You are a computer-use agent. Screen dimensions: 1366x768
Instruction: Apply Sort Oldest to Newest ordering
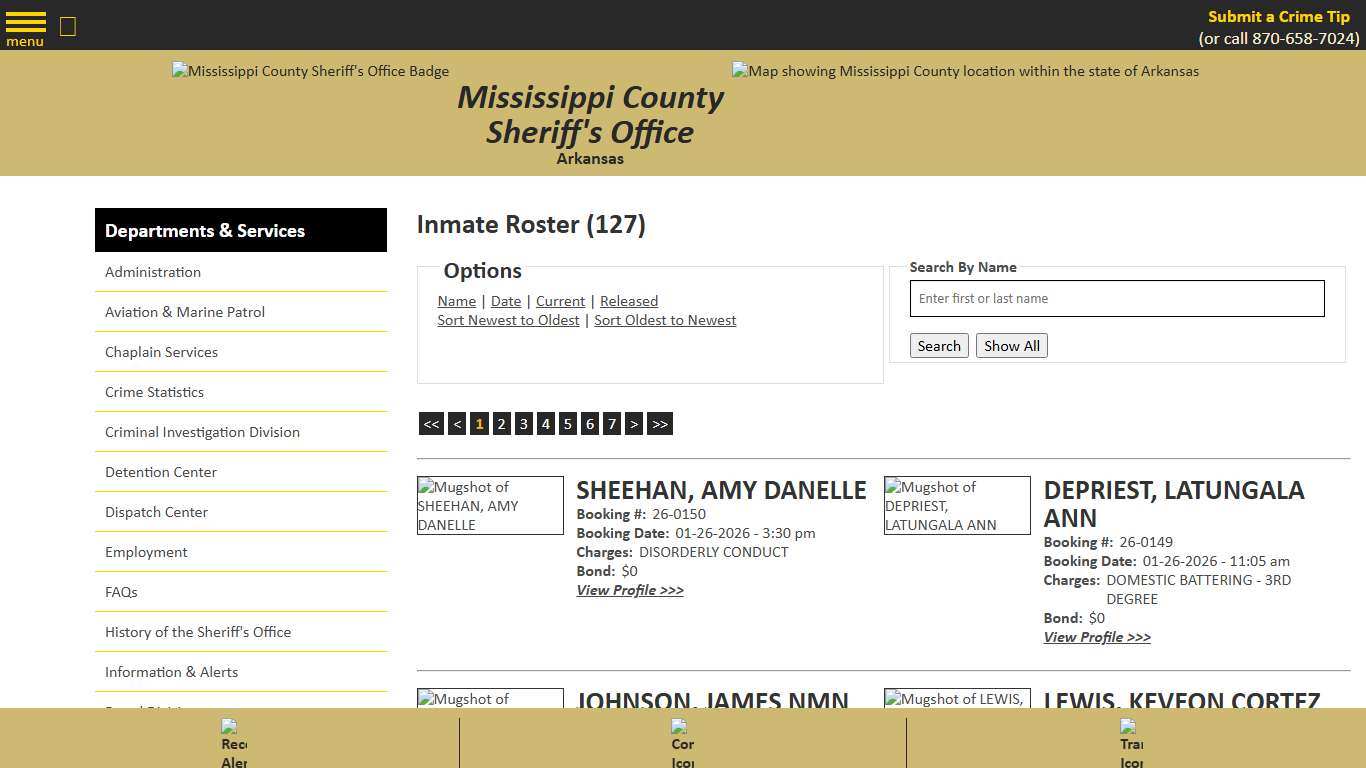pyautogui.click(x=665, y=319)
